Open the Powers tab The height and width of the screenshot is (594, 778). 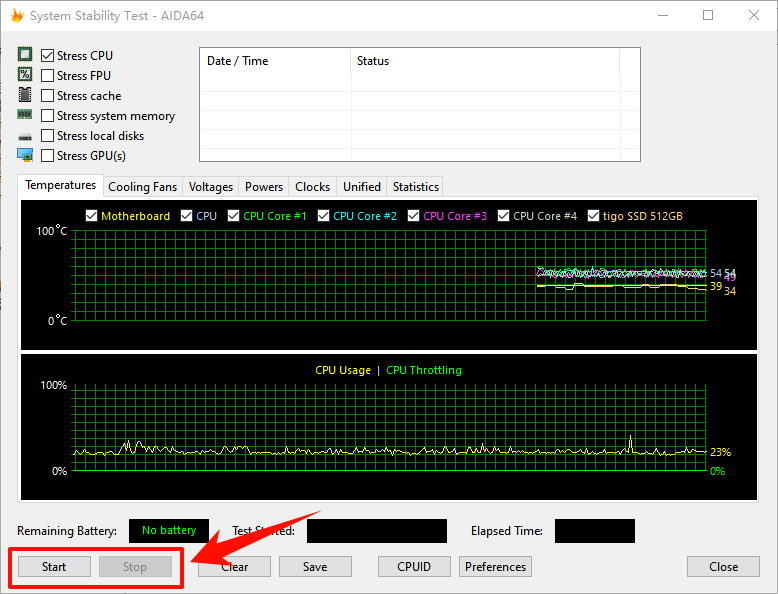click(x=263, y=187)
